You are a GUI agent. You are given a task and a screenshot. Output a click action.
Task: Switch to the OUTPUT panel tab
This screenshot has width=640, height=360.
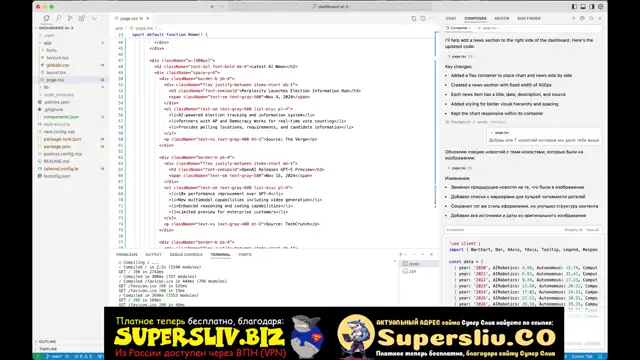pos(153,255)
